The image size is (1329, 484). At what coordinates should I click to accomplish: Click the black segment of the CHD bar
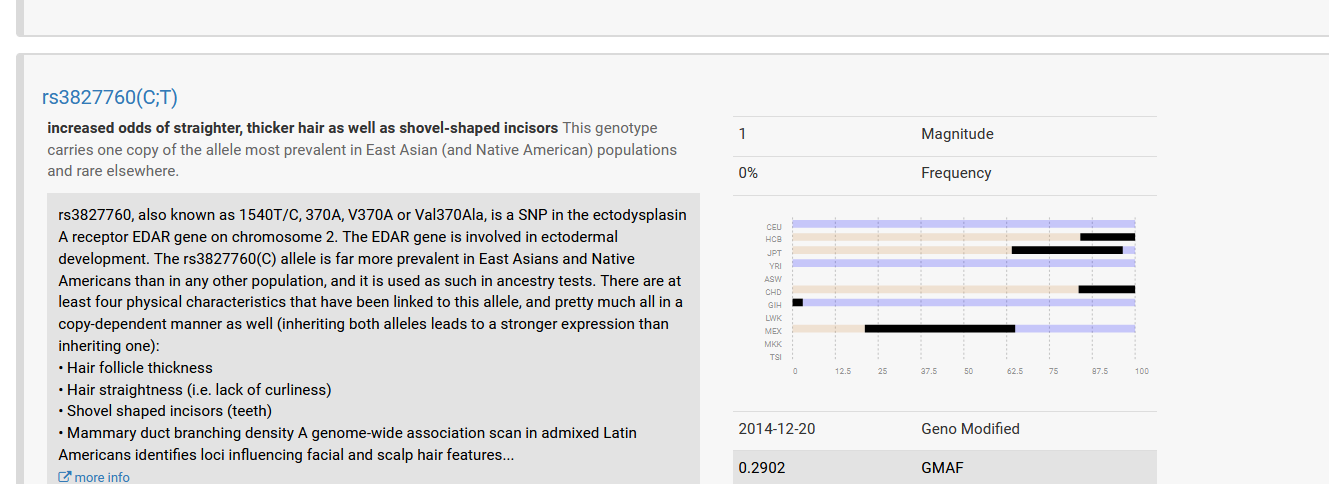[x=1107, y=289]
